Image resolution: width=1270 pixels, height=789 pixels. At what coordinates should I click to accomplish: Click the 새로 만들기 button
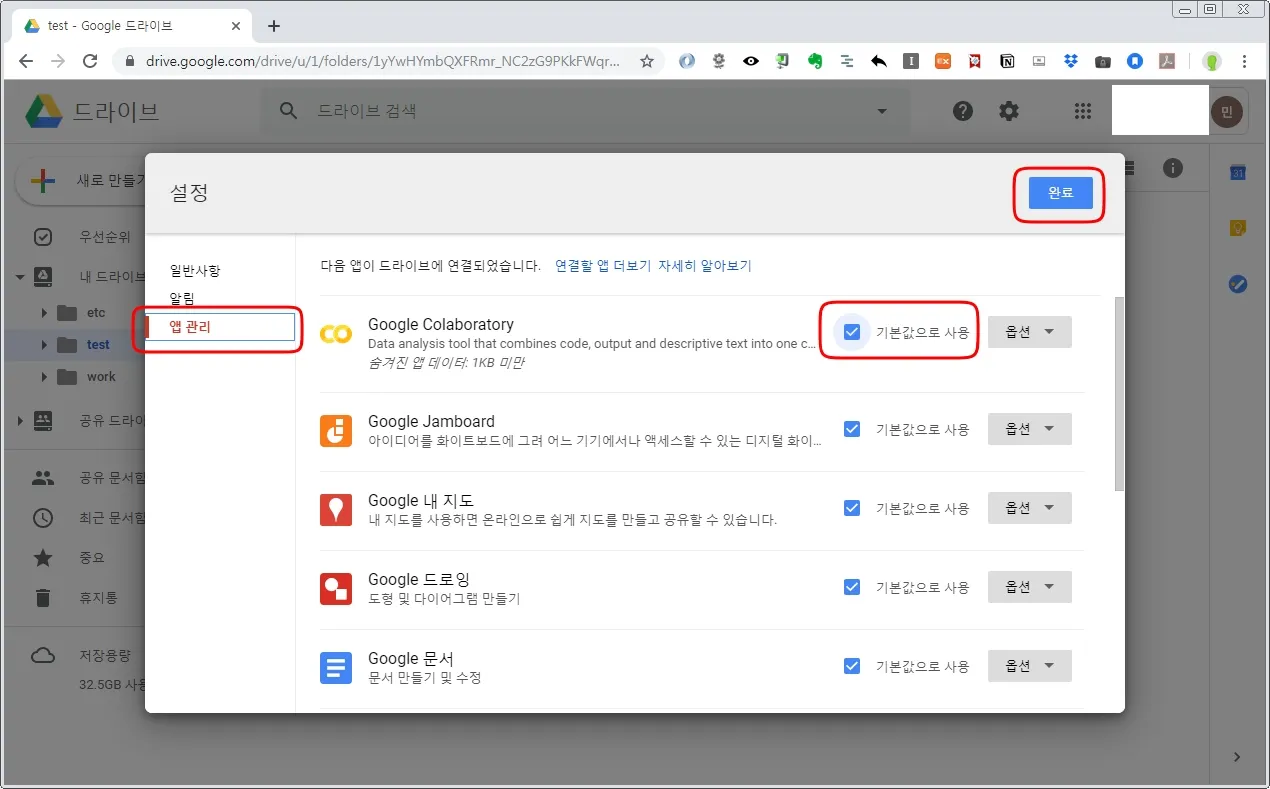tap(82, 181)
